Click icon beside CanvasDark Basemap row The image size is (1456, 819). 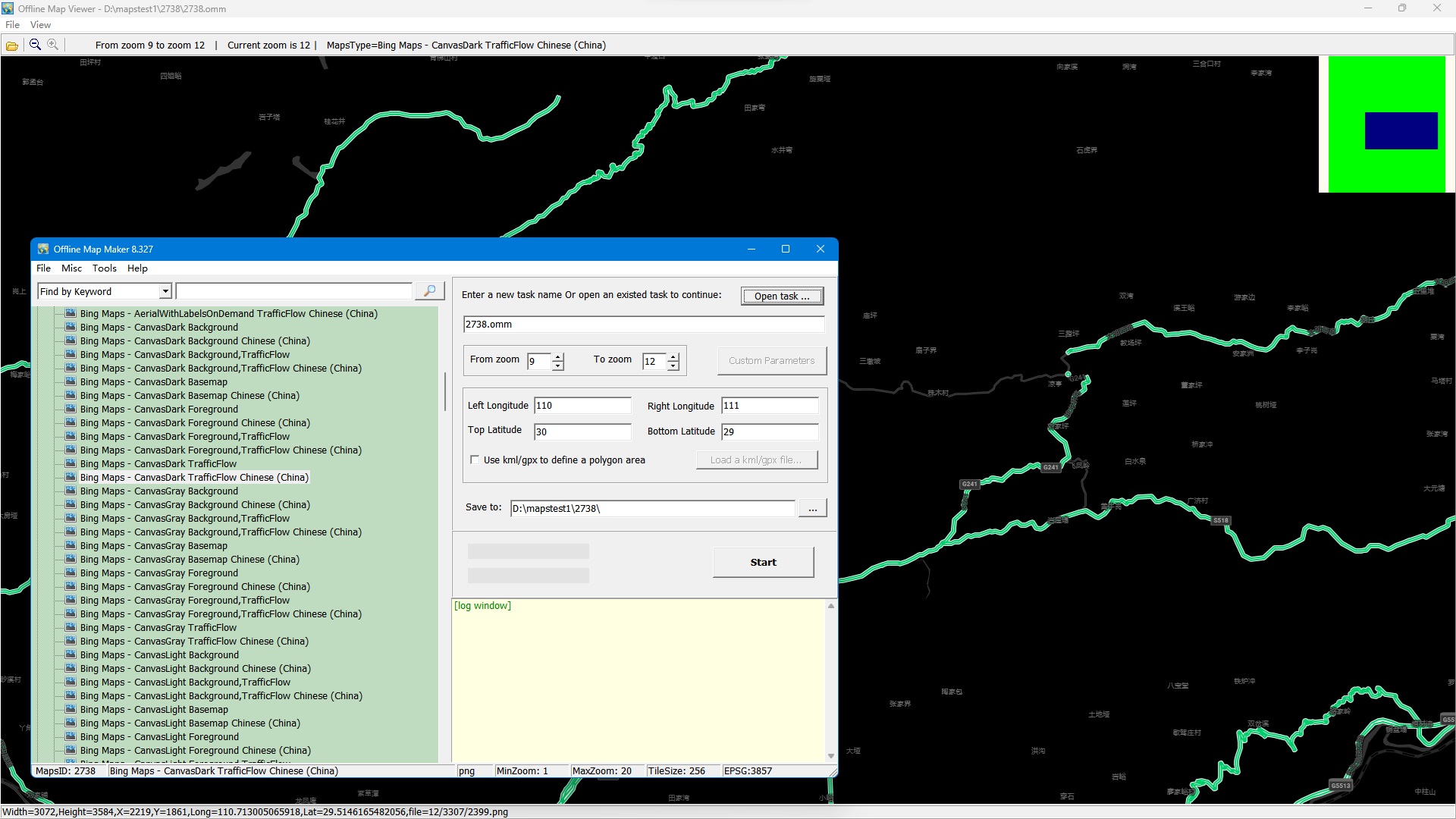coord(71,381)
